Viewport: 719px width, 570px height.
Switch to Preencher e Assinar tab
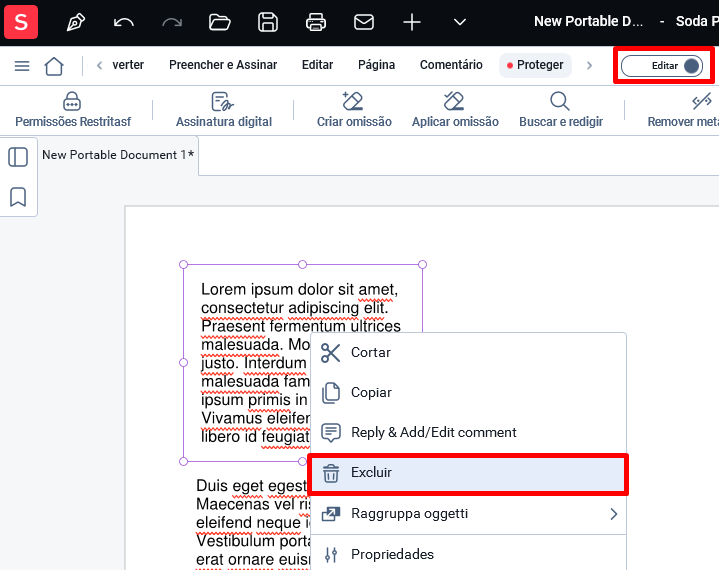pyautogui.click(x=223, y=65)
